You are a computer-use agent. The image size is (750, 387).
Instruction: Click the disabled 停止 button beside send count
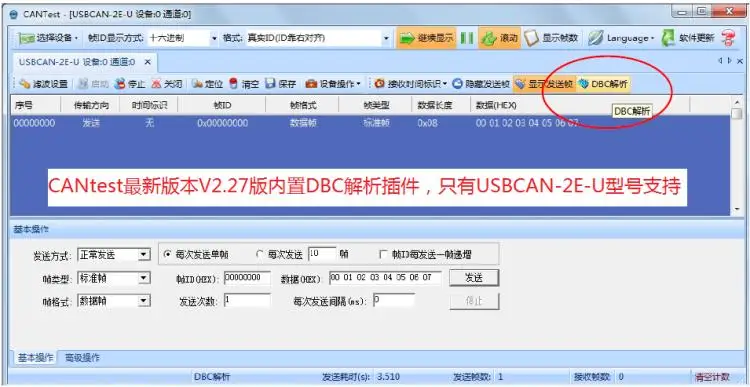pyautogui.click(x=474, y=301)
